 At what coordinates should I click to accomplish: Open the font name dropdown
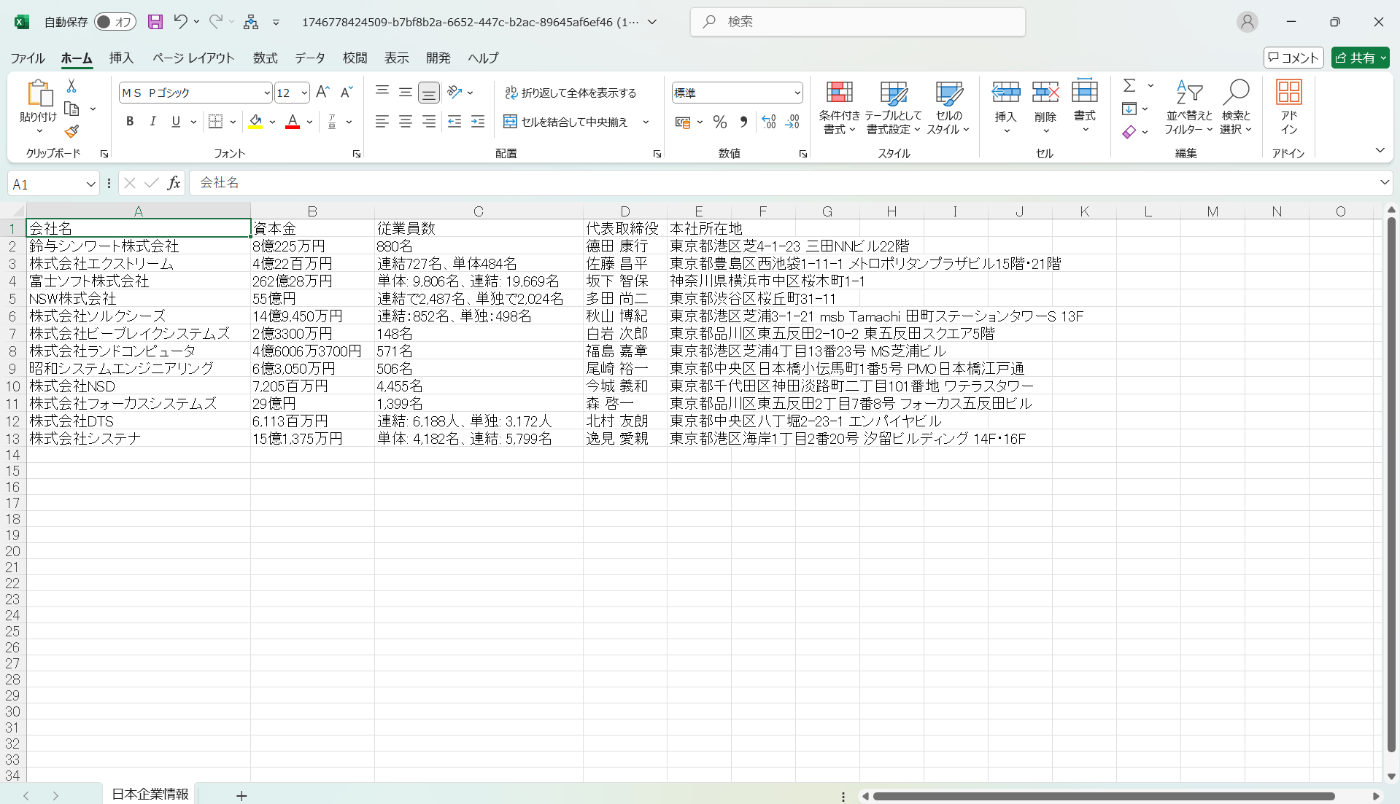coord(266,93)
